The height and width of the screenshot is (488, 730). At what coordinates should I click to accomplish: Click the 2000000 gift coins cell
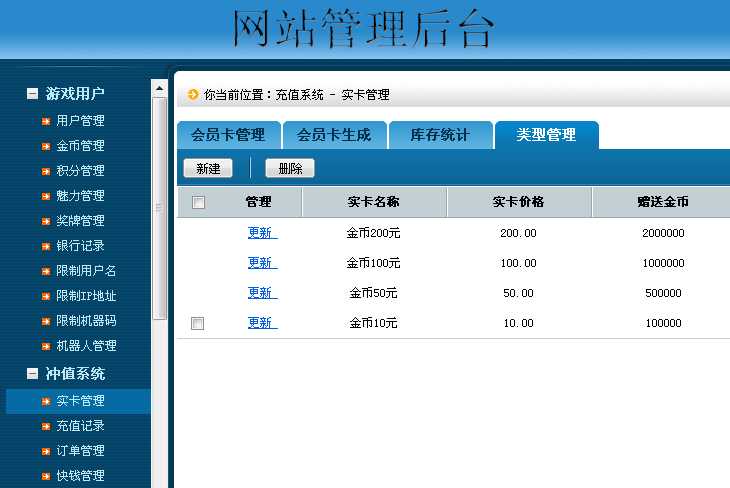pos(663,233)
